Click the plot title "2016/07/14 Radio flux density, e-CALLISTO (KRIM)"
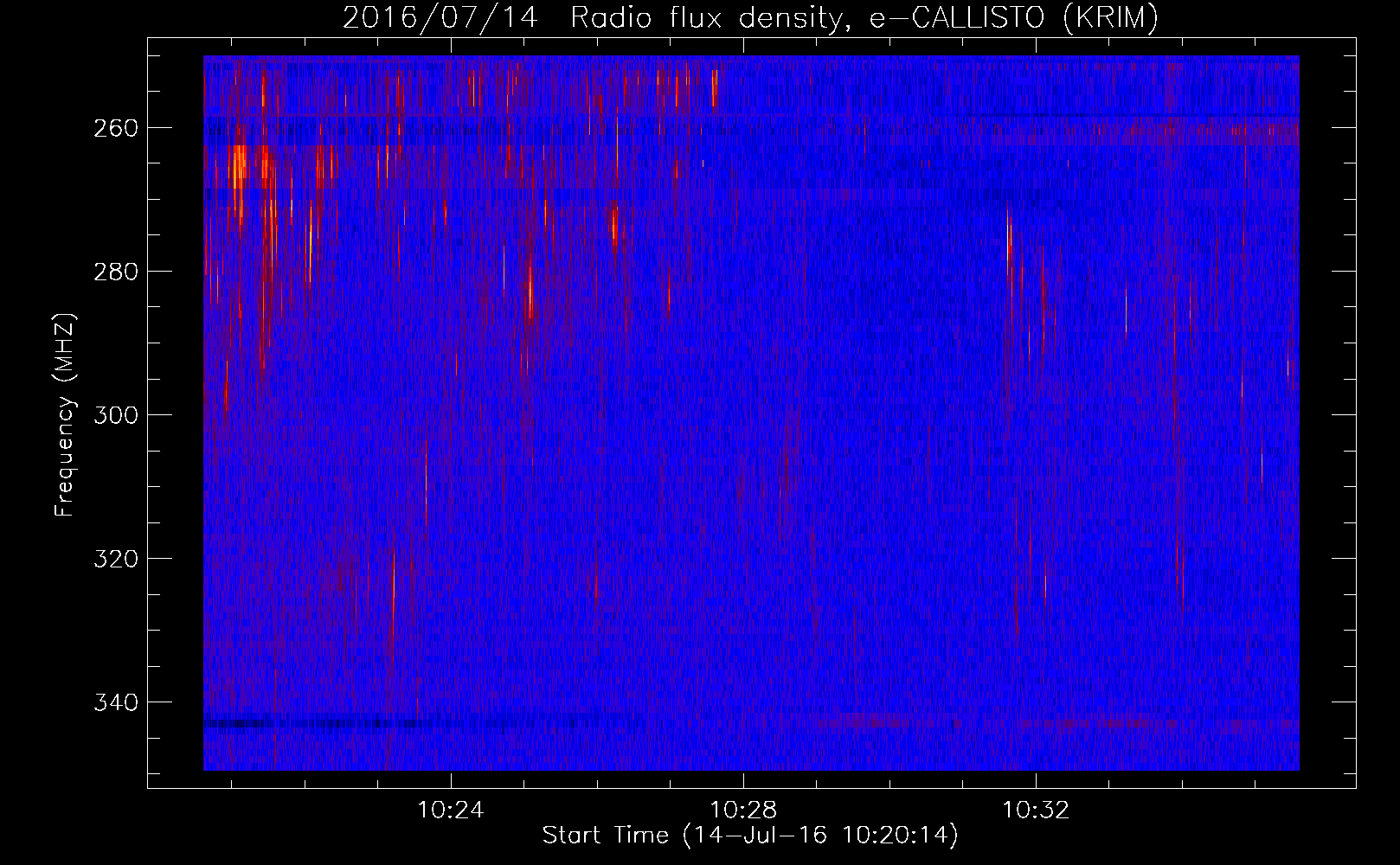The width and height of the screenshot is (1400, 865). 750,17
